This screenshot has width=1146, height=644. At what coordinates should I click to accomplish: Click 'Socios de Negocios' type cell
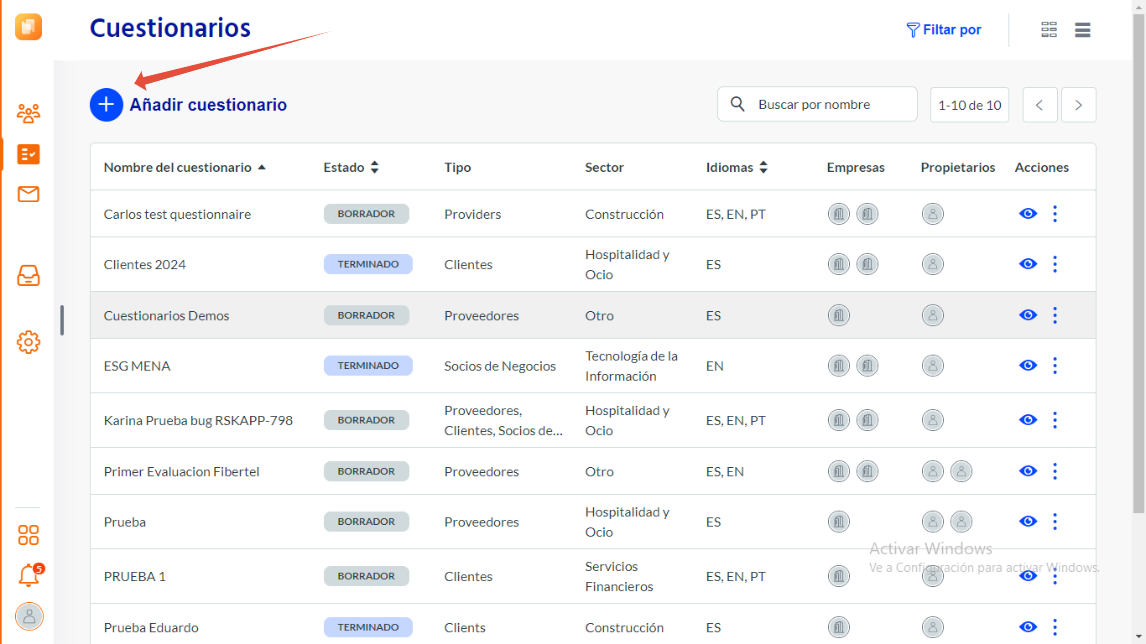click(x=500, y=365)
